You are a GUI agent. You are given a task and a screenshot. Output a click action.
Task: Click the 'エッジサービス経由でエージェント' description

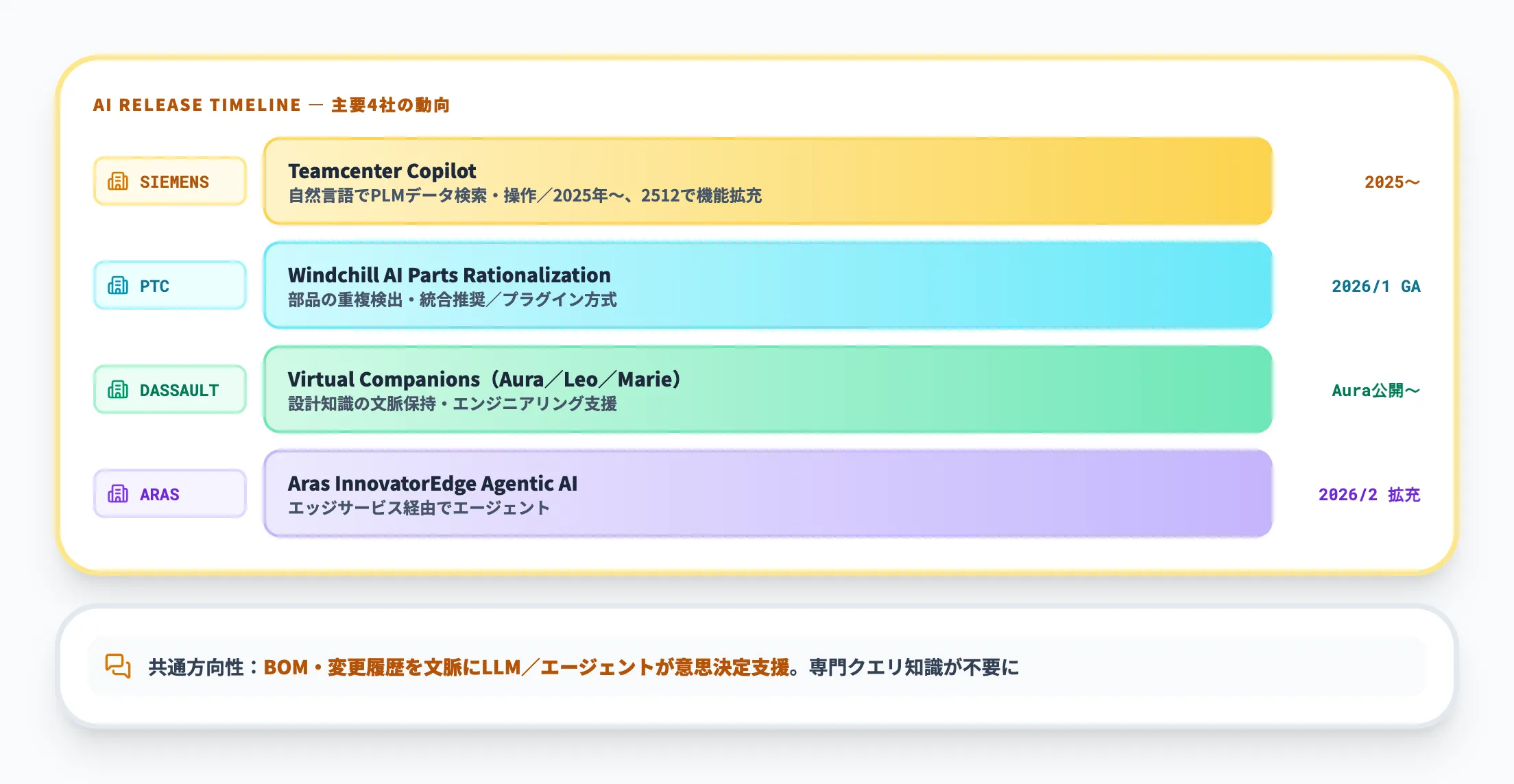pos(419,509)
